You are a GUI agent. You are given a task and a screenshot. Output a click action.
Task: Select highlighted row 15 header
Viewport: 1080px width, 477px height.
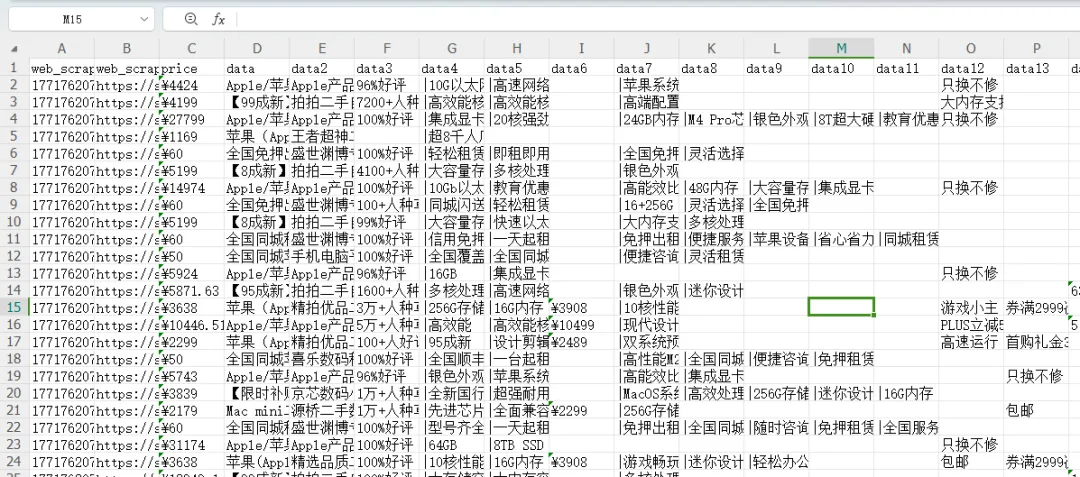(14, 307)
